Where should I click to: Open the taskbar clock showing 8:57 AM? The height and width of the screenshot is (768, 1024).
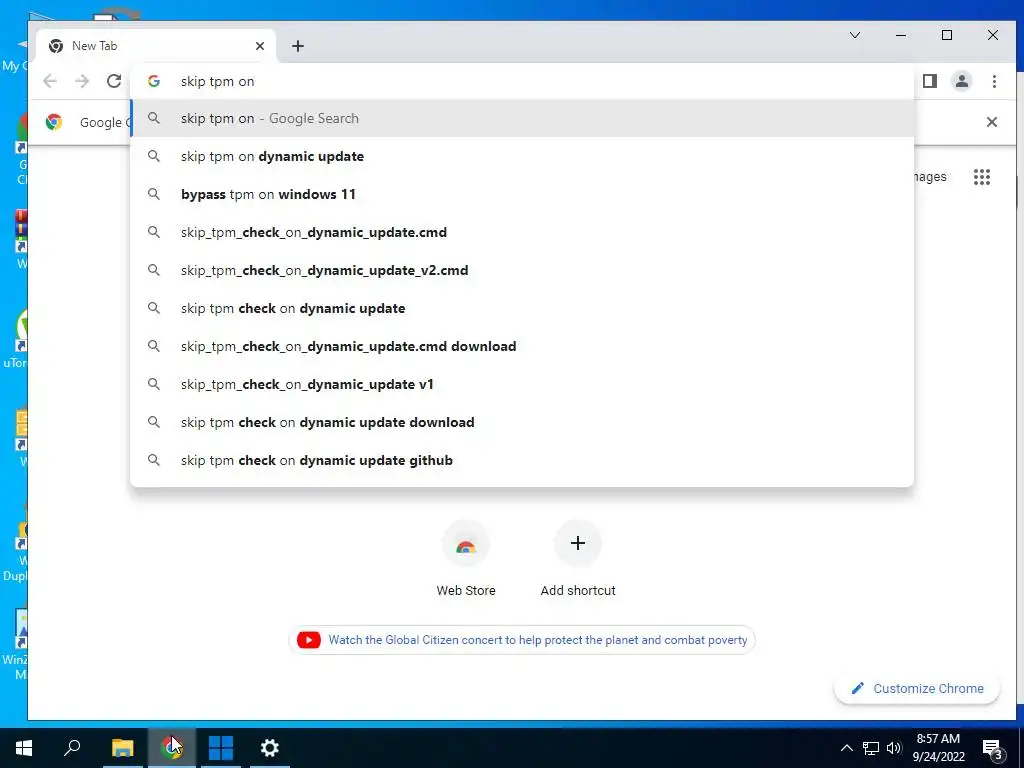tap(938, 748)
